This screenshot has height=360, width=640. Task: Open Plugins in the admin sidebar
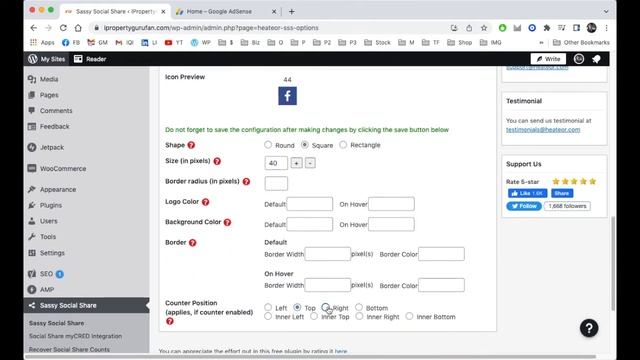51,205
